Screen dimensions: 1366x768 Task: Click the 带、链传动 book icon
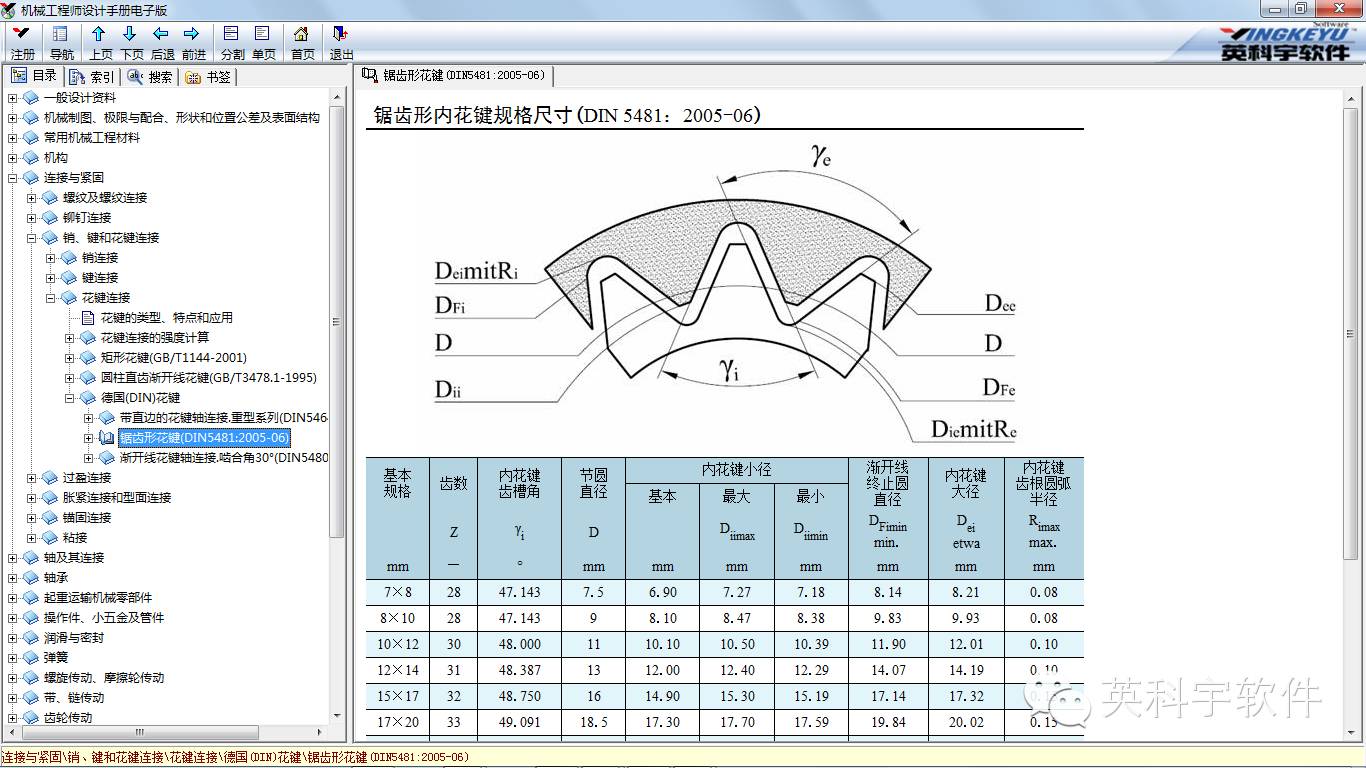coord(30,698)
